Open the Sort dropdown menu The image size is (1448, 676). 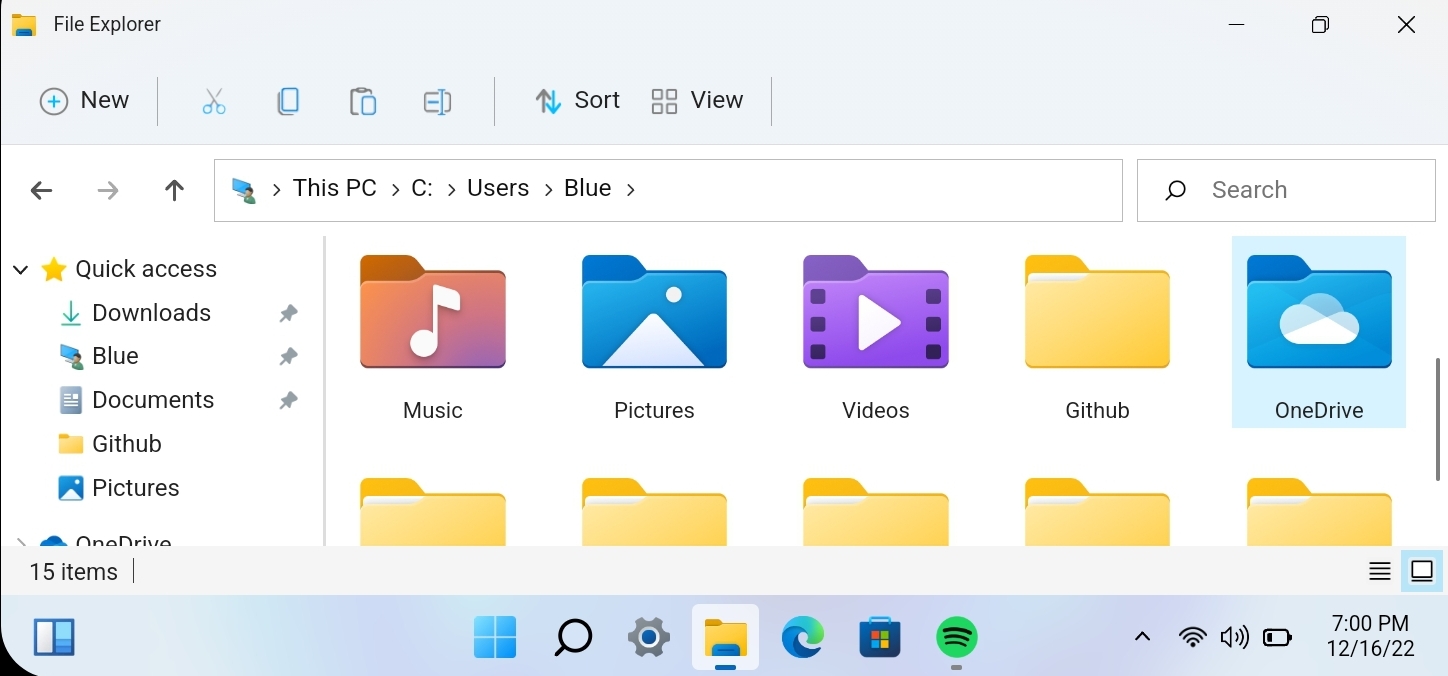[x=578, y=101]
